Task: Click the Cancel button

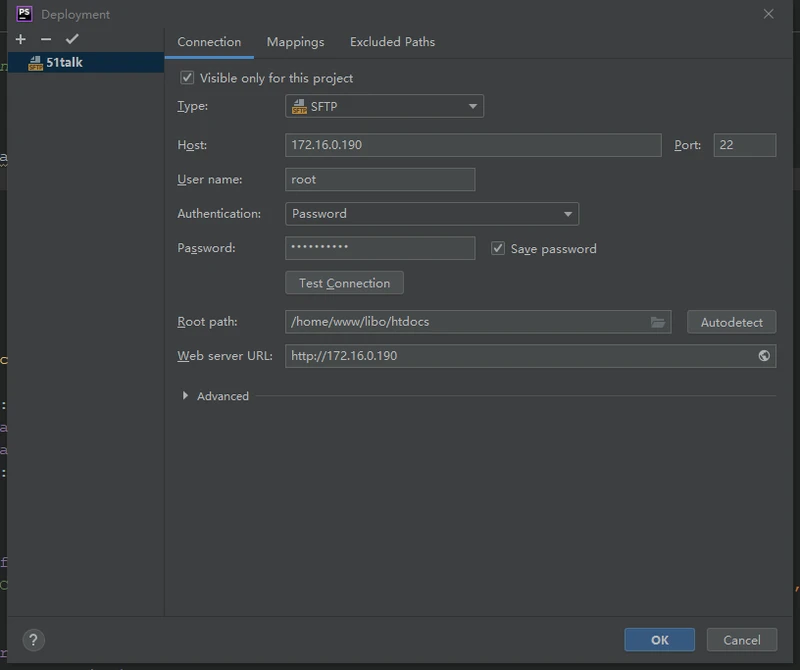Action: [x=742, y=640]
